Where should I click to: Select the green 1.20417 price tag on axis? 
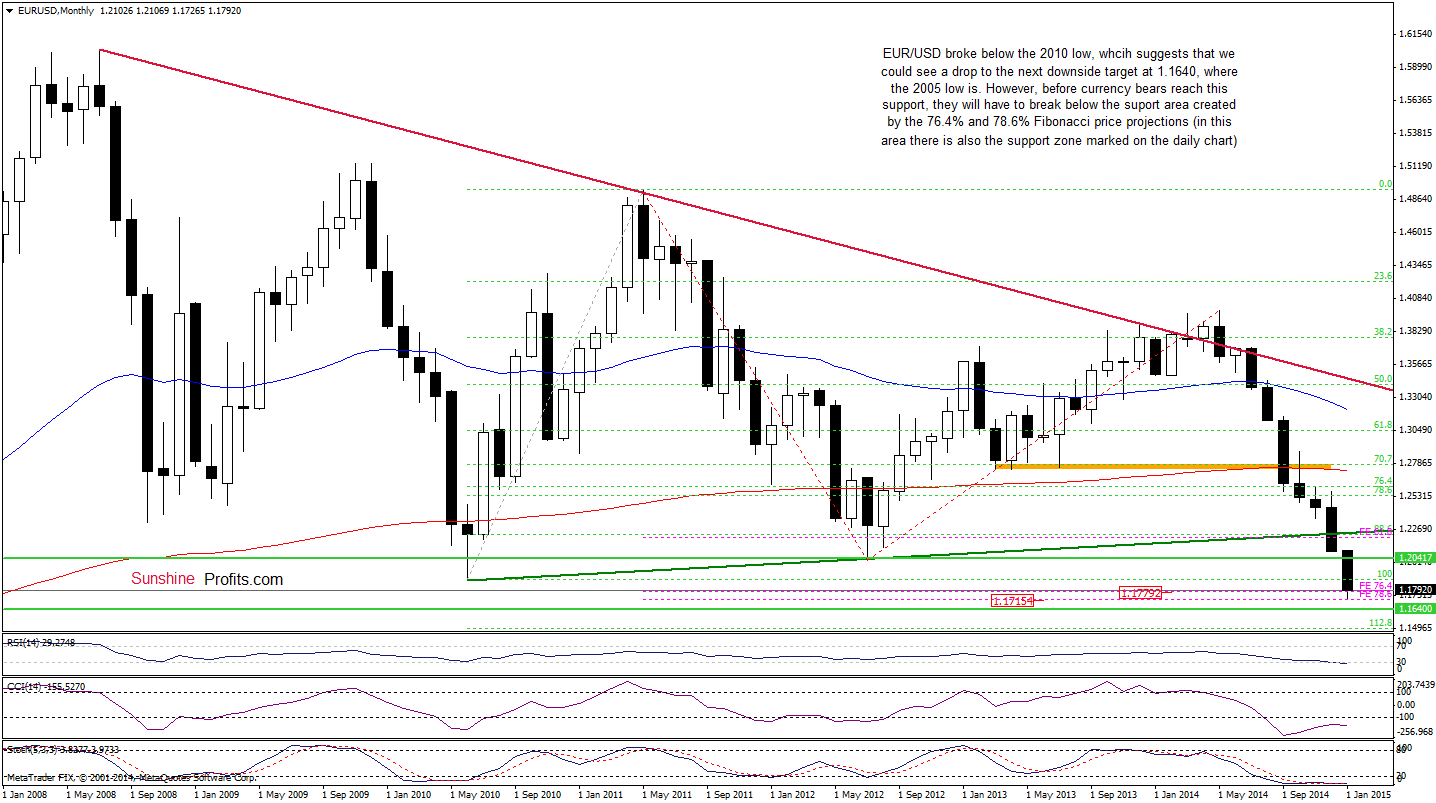pos(1416,558)
